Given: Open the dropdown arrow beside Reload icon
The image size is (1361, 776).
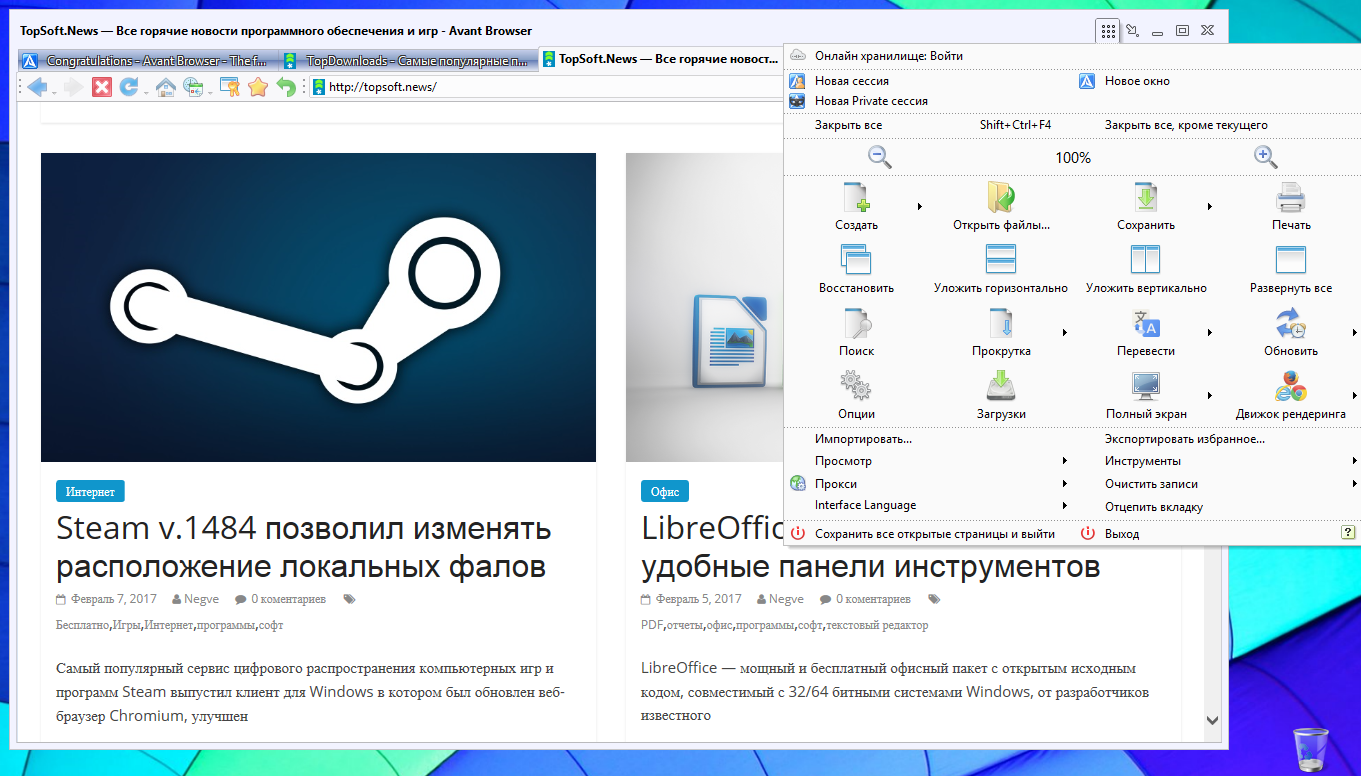Looking at the screenshot, I should tap(146, 92).
